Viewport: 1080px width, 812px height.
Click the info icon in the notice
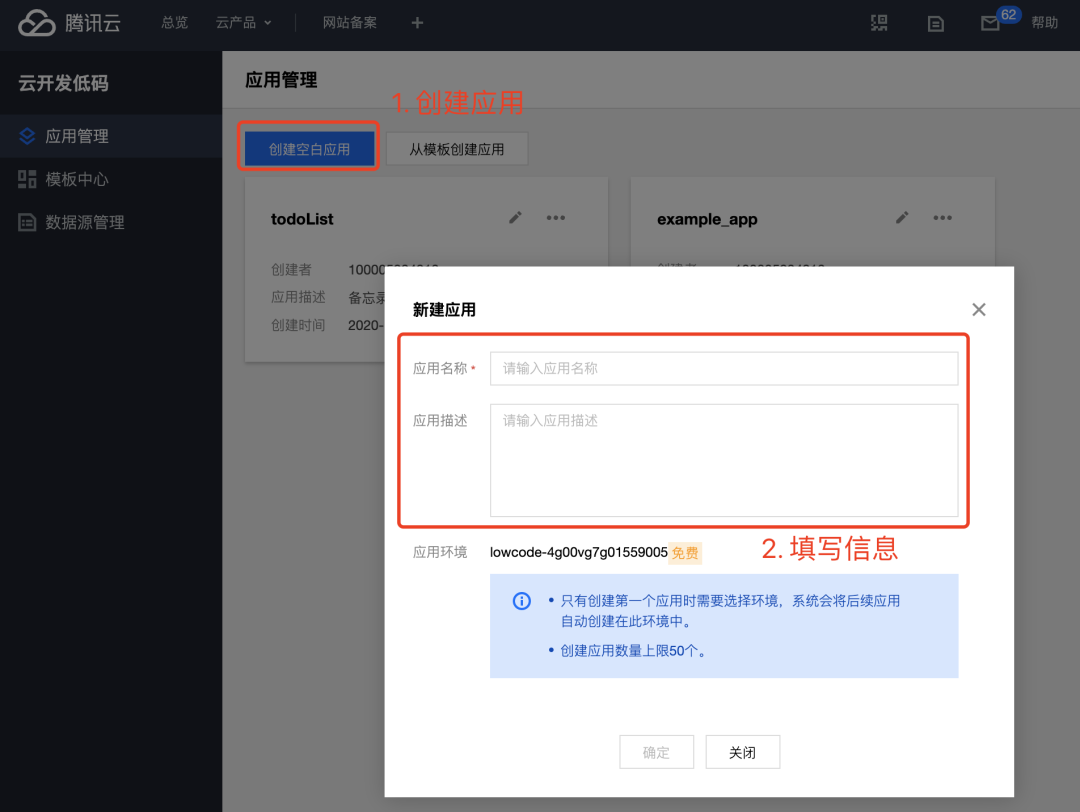point(522,601)
